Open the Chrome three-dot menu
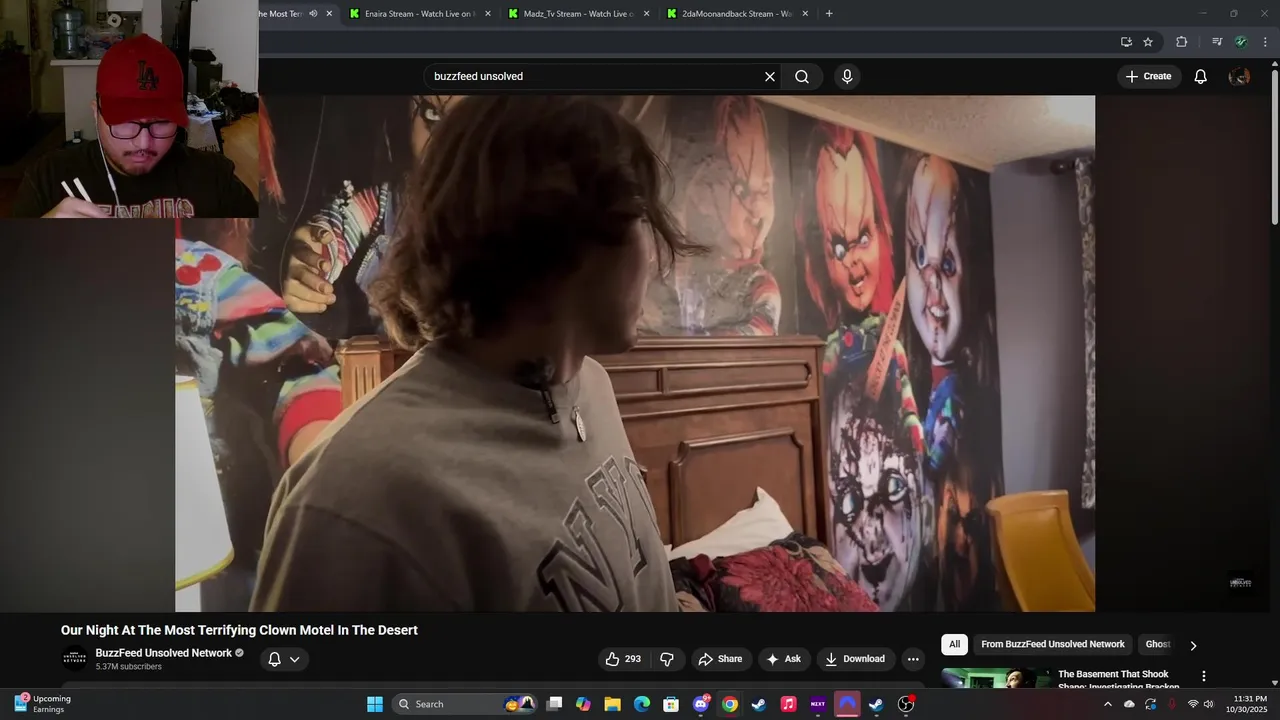Image resolution: width=1280 pixels, height=720 pixels. [1266, 42]
